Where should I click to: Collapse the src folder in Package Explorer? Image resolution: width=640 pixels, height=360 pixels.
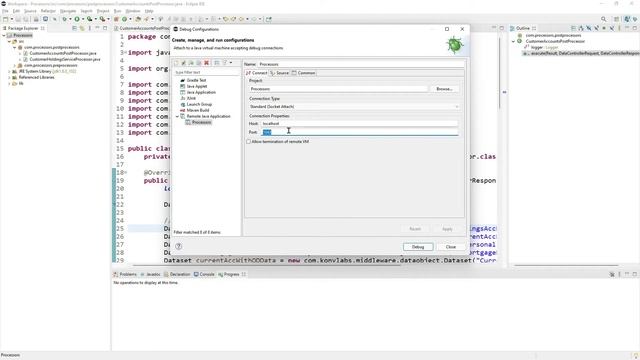(9, 42)
